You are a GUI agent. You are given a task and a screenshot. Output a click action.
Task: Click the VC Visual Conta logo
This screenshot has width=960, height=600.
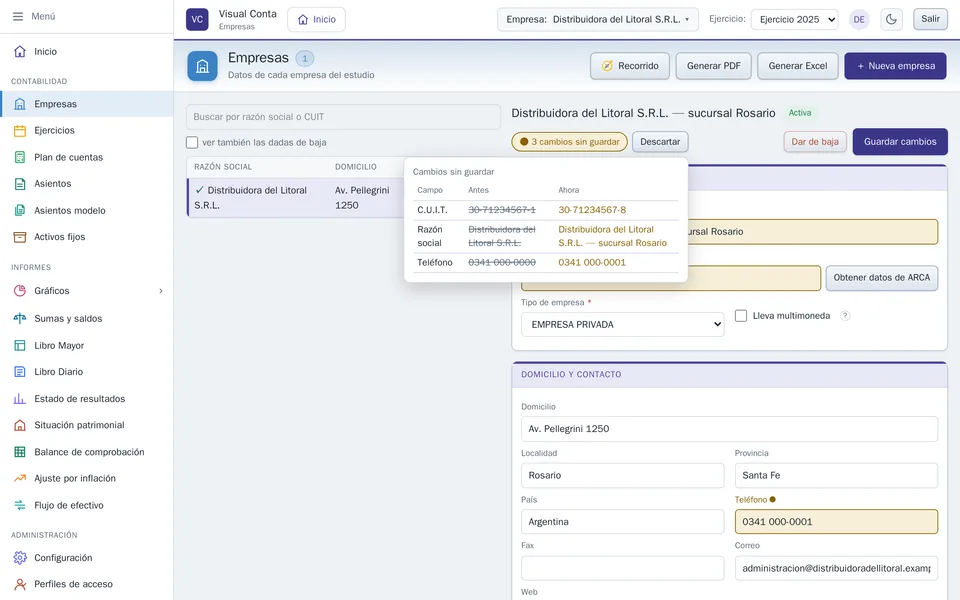click(x=197, y=19)
